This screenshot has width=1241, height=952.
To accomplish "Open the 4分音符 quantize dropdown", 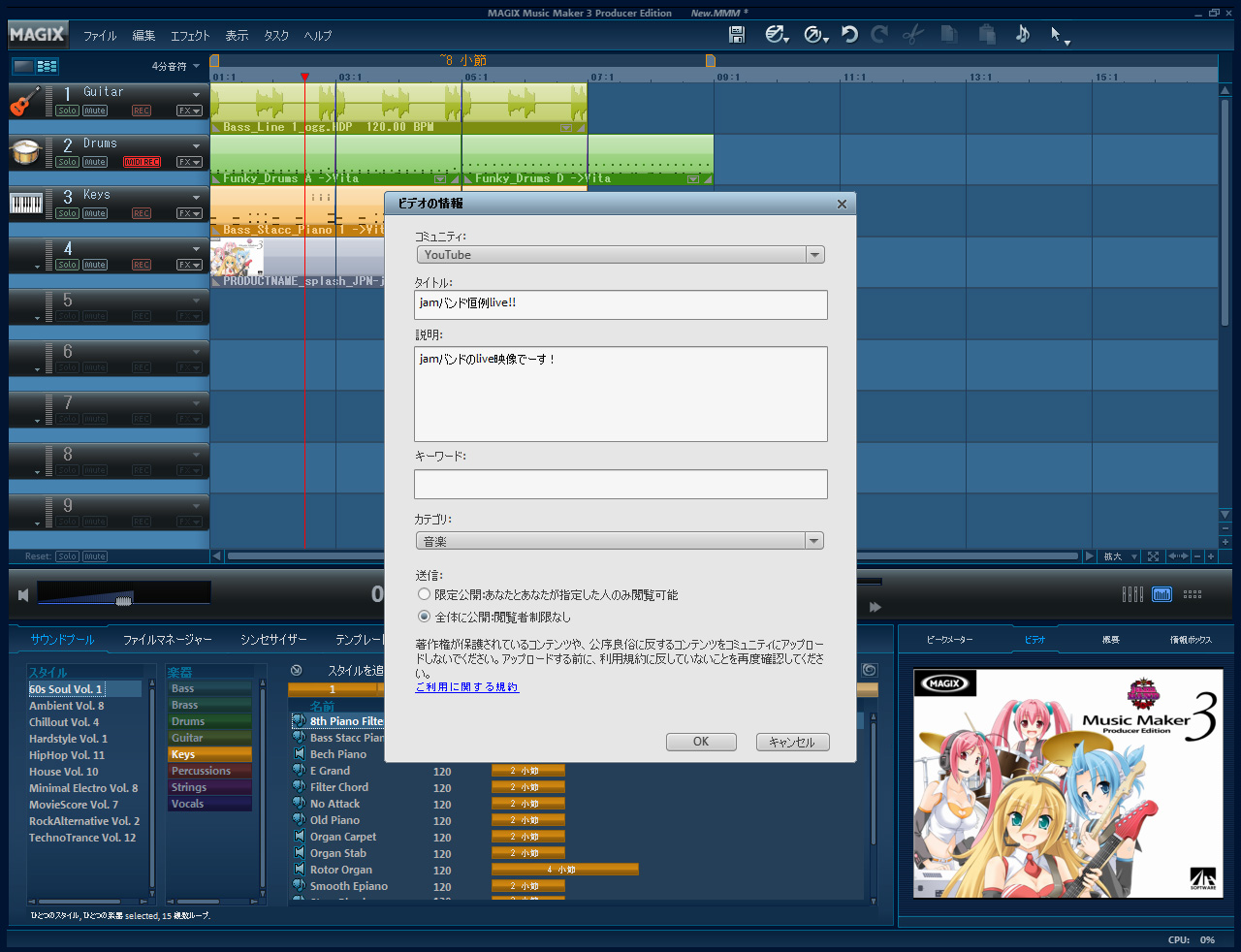I will [x=175, y=67].
